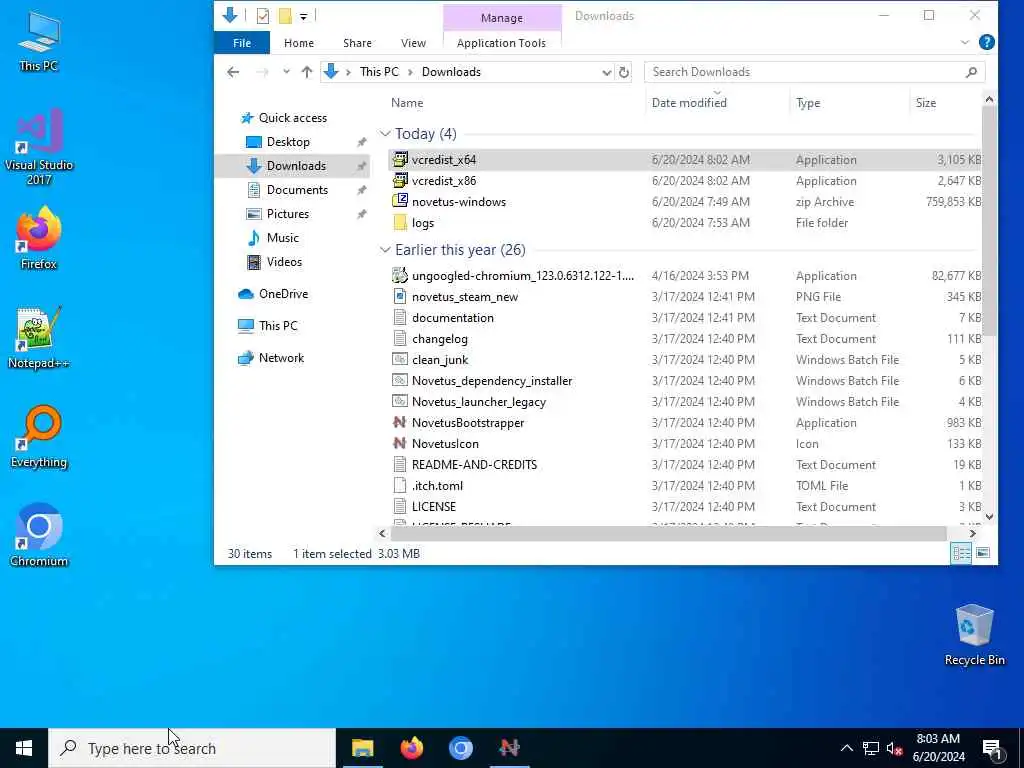Sort by the Name column header
Image resolution: width=1024 pixels, height=768 pixels.
click(x=407, y=103)
